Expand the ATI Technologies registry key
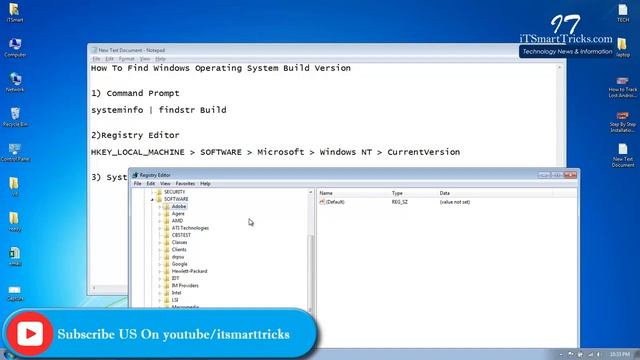 160,228
